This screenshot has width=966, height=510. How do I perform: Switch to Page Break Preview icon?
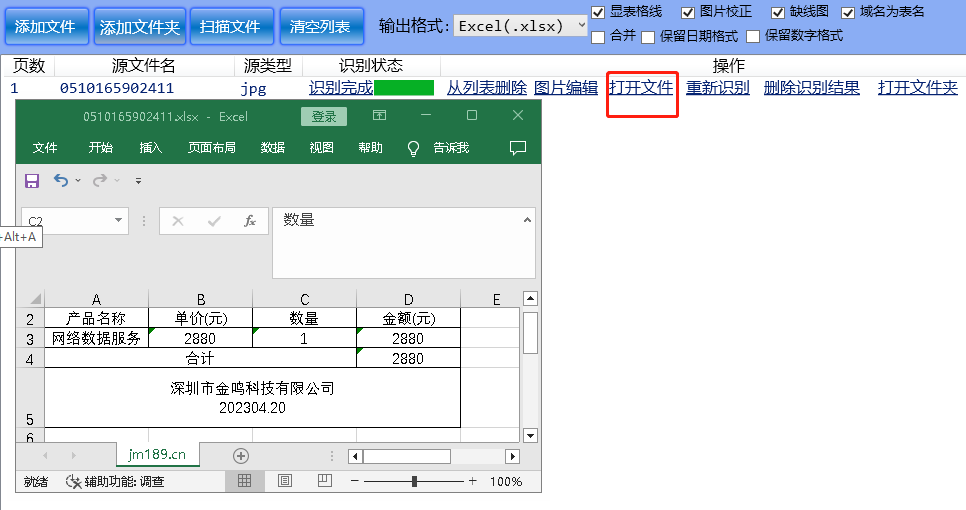coord(325,481)
